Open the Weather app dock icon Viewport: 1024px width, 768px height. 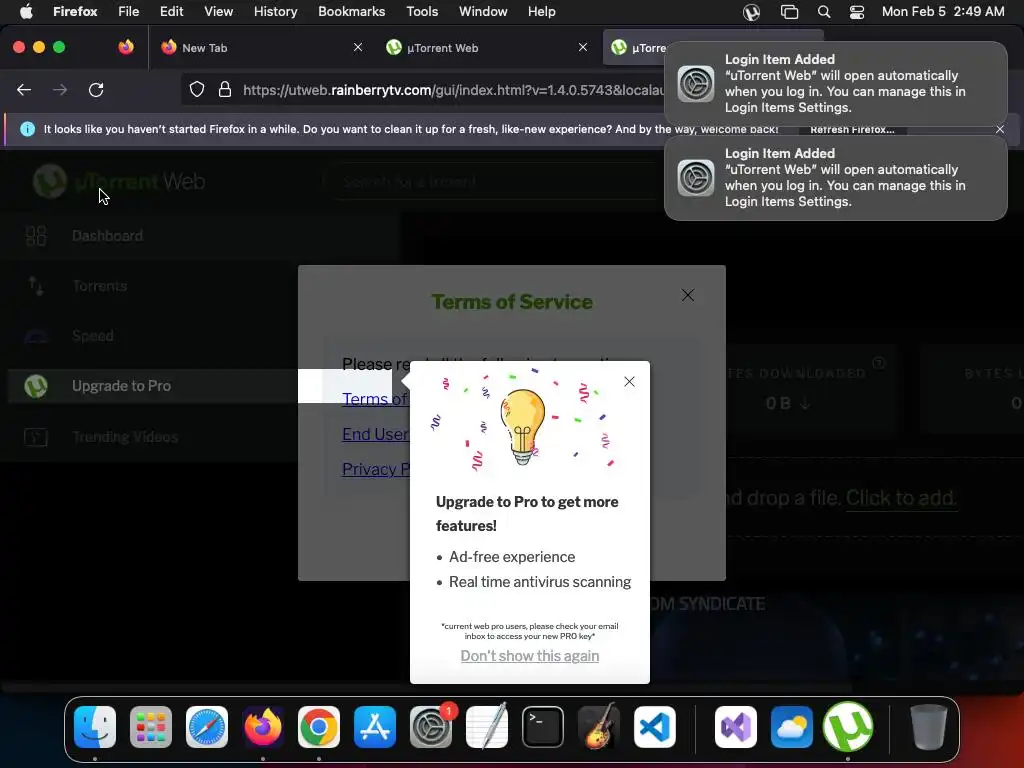792,726
